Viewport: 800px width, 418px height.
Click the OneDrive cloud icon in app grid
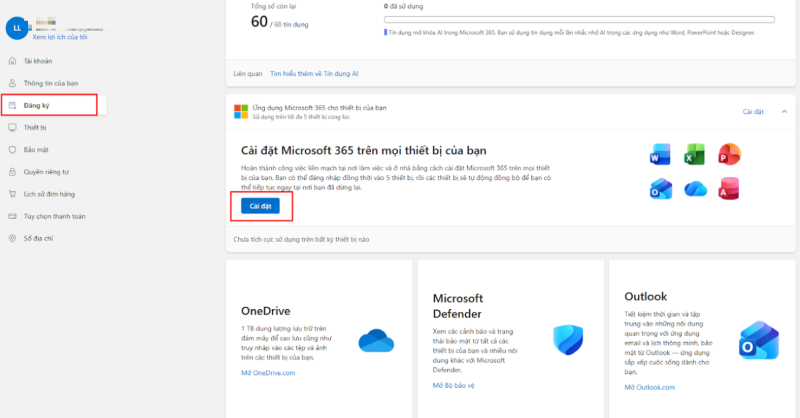[695, 189]
